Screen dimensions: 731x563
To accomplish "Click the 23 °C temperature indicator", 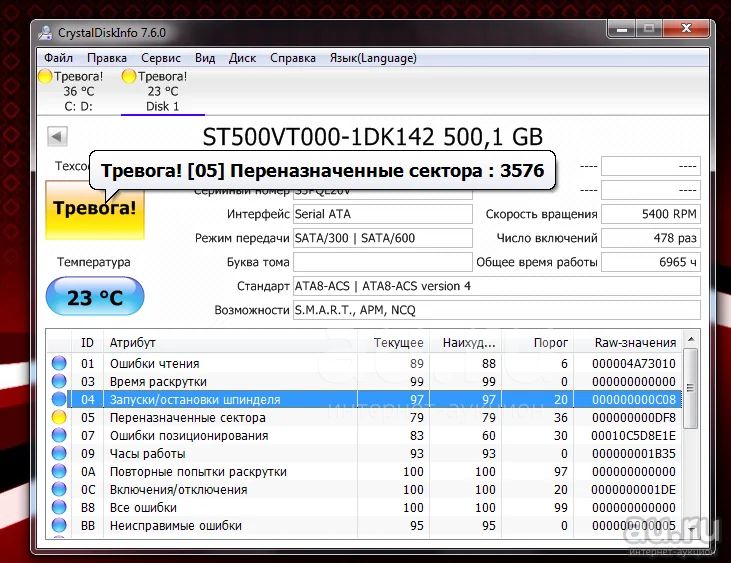I will [x=95, y=296].
